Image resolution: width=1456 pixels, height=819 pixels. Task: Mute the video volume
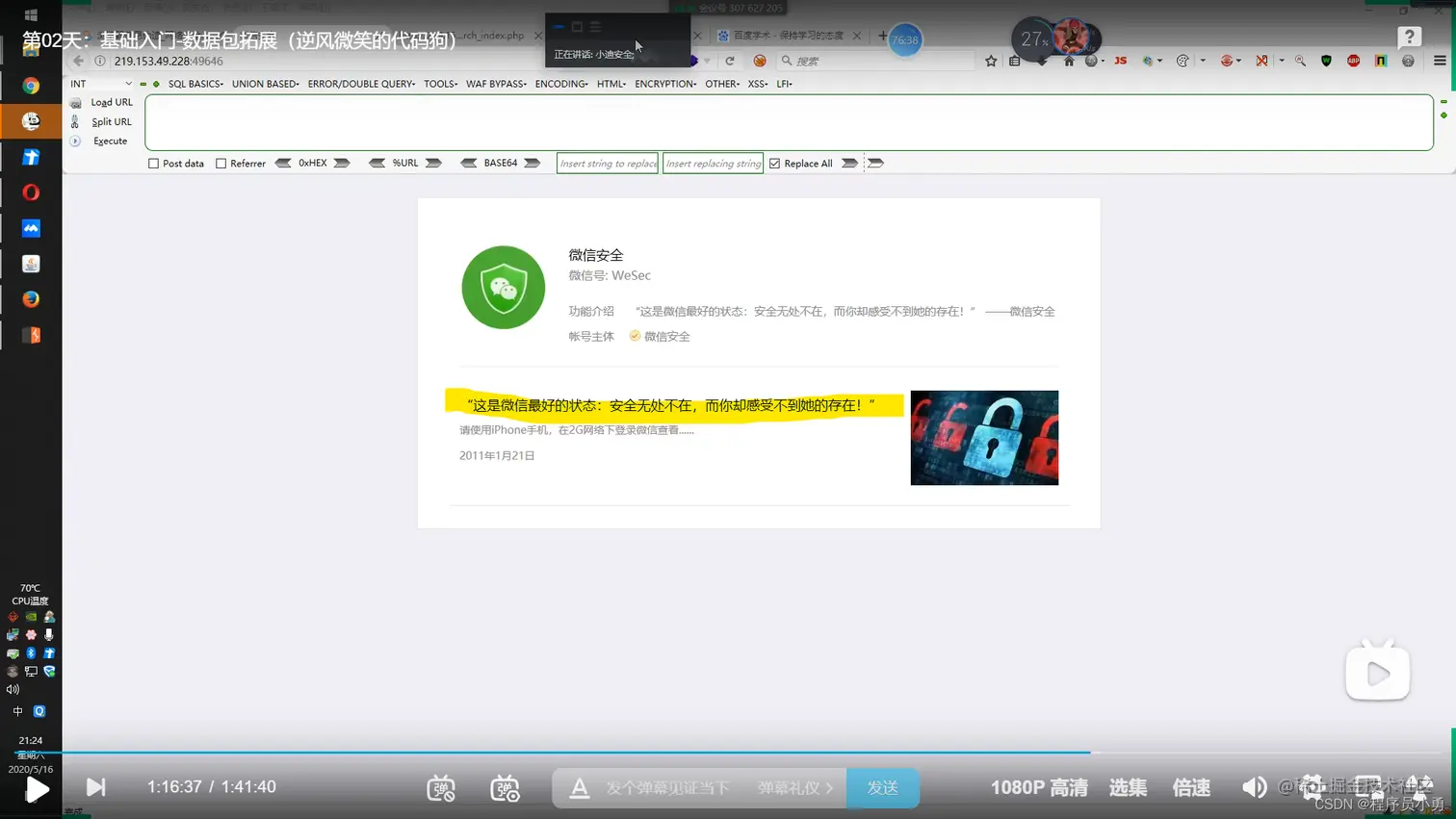pos(1254,788)
